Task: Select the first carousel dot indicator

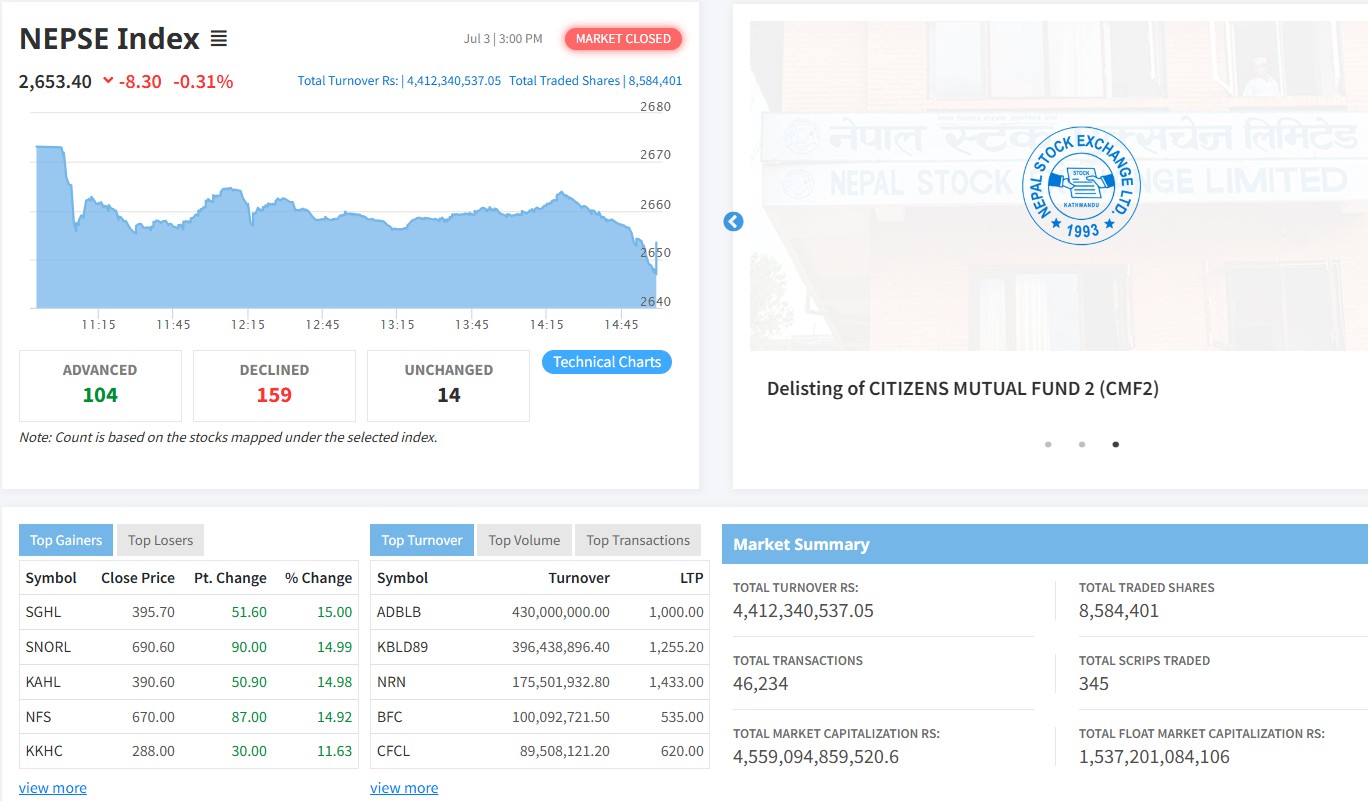Action: click(x=1048, y=444)
